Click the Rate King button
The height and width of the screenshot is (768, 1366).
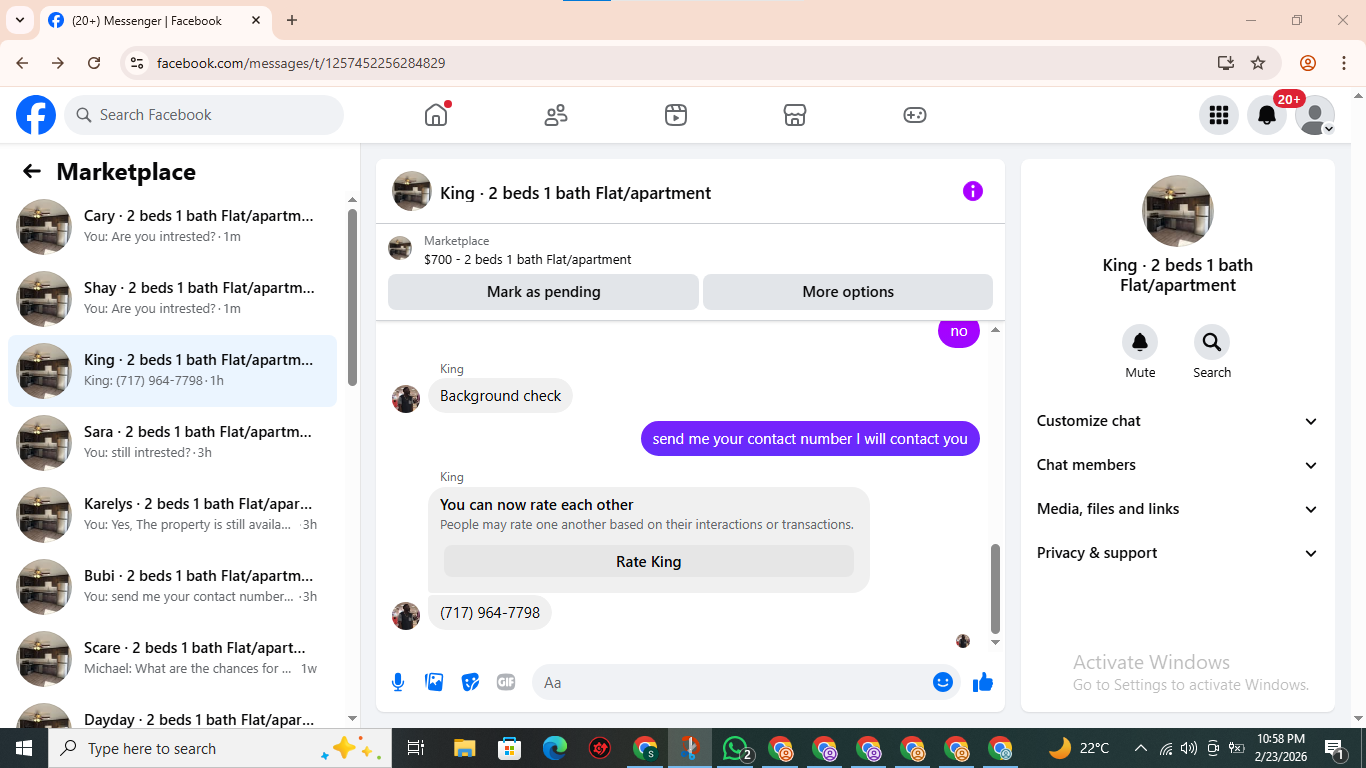pos(648,562)
